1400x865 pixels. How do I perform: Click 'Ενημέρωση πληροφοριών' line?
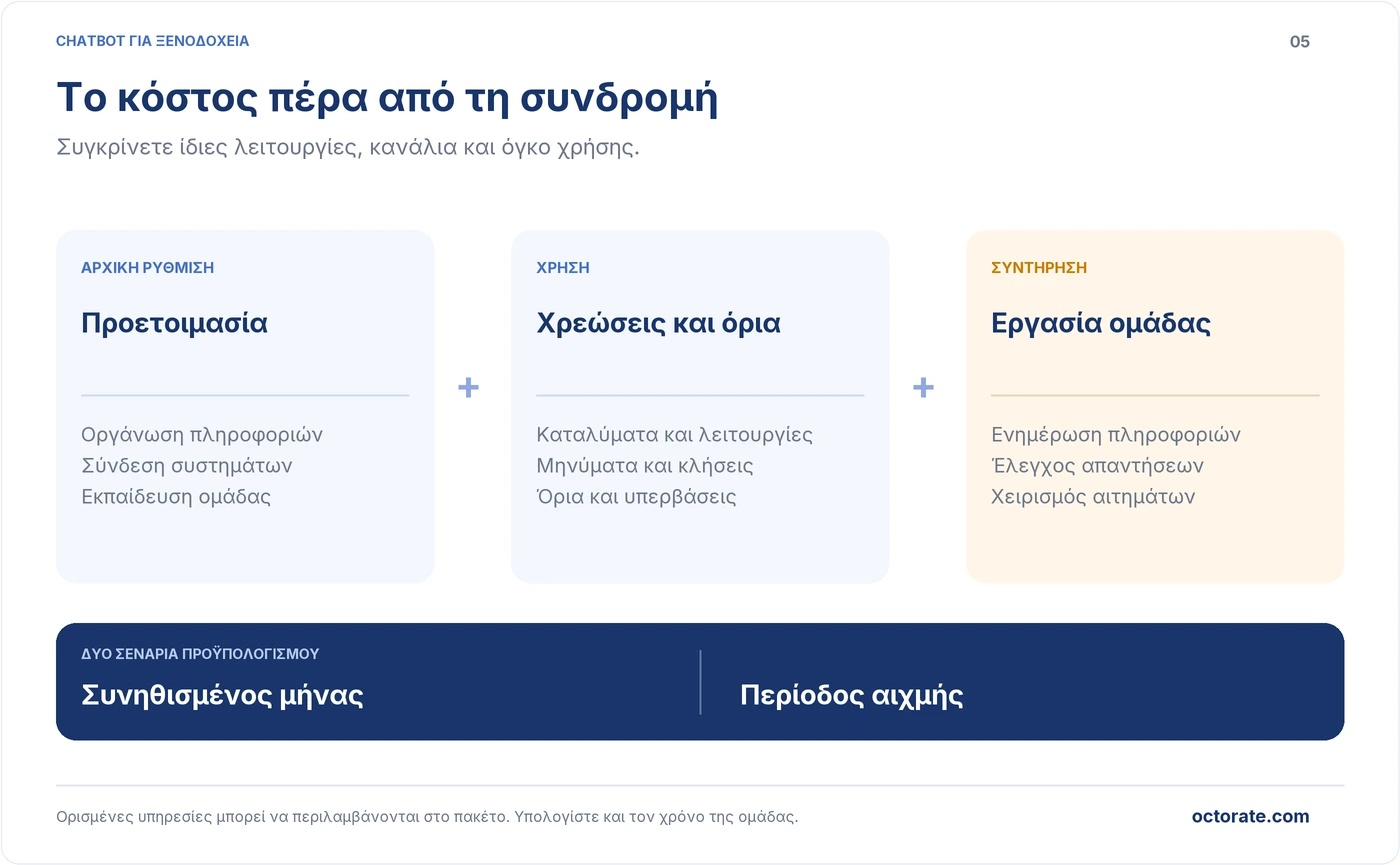pos(1116,435)
